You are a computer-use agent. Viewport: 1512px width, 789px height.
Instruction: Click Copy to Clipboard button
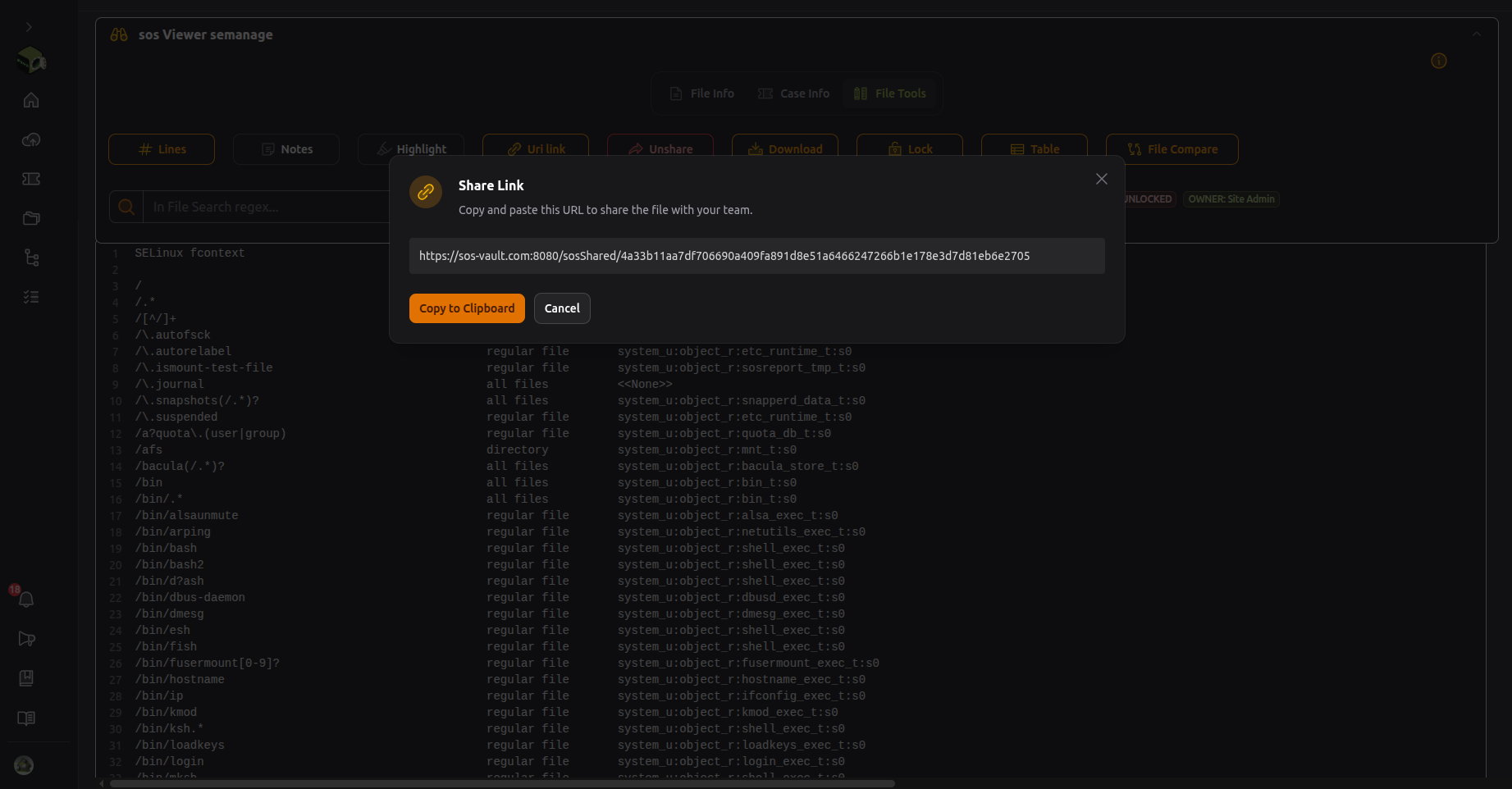pos(467,308)
